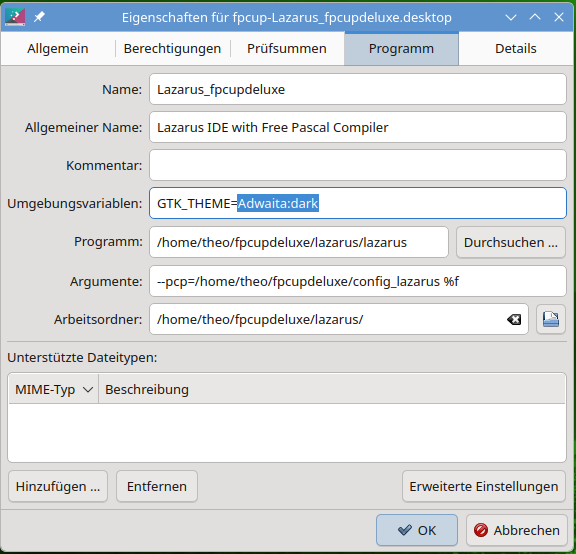The height and width of the screenshot is (554, 576).
Task: Cancel with the Abbrechen button
Action: 517,530
